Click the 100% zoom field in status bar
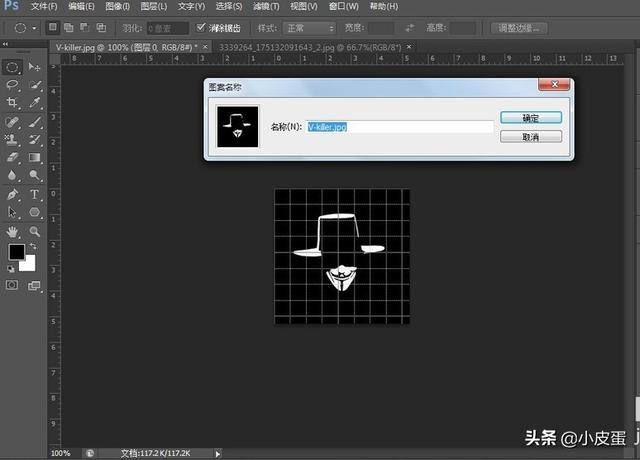Viewport: 640px width, 460px height. pos(60,453)
